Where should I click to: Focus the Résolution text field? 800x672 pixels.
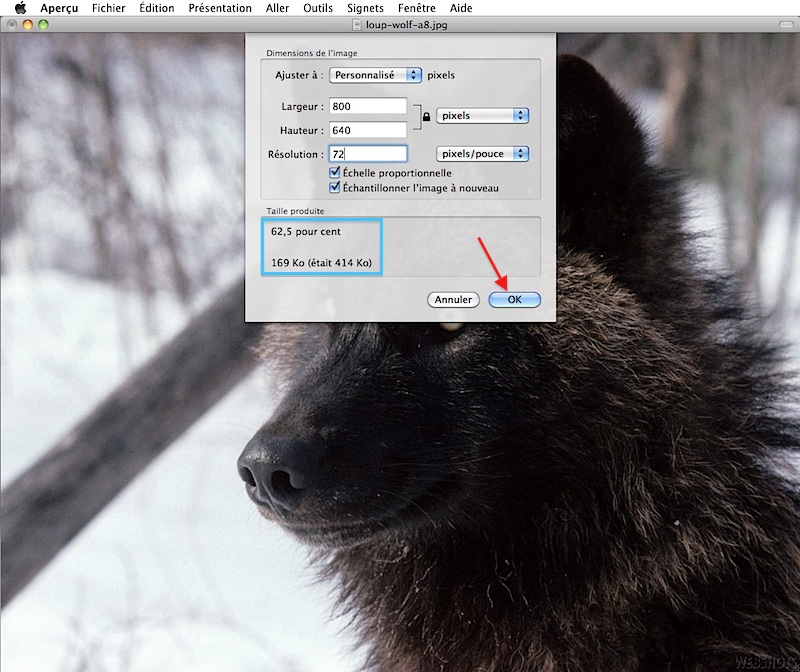(367, 154)
